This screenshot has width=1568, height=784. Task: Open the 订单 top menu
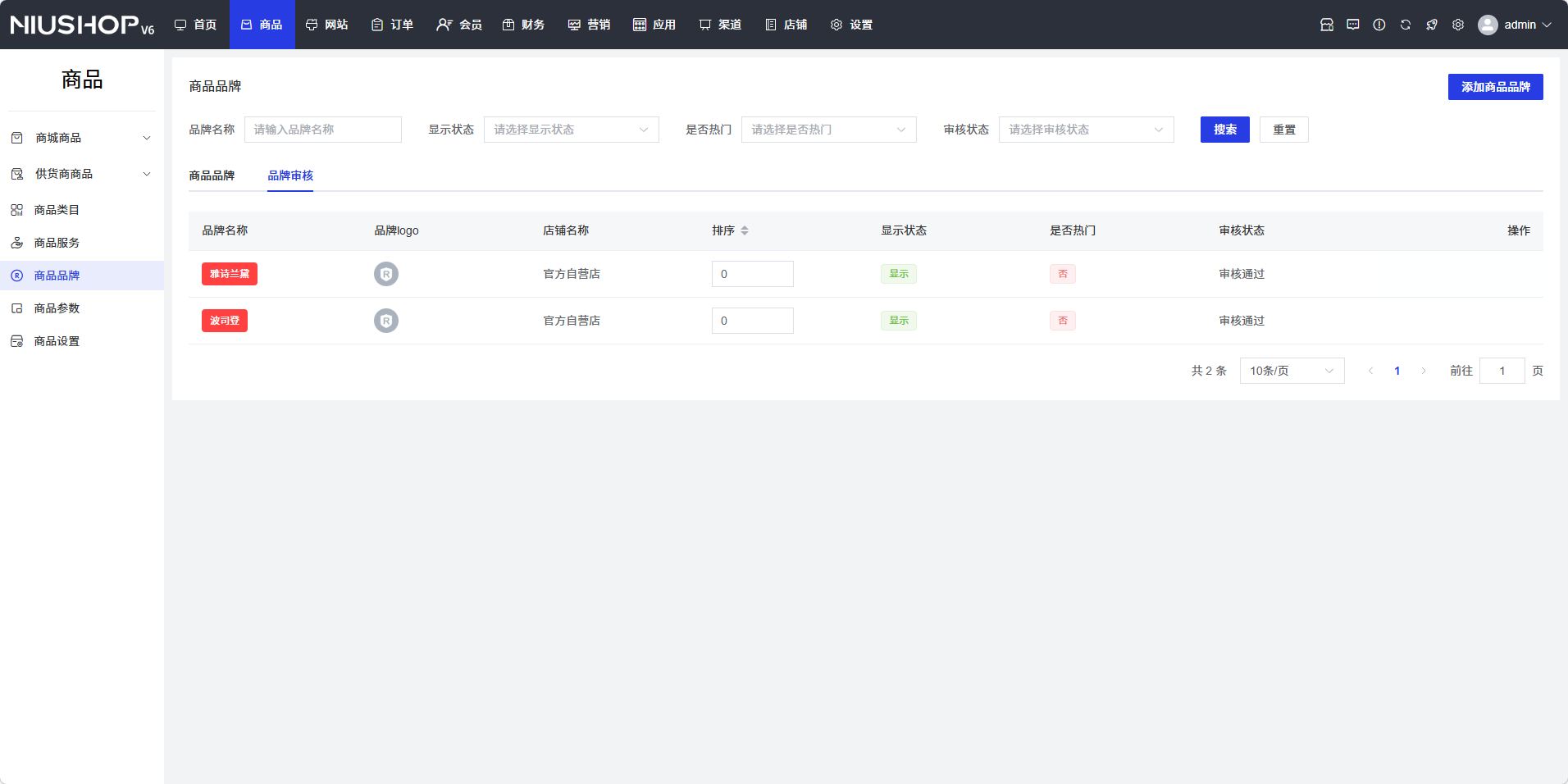click(392, 25)
